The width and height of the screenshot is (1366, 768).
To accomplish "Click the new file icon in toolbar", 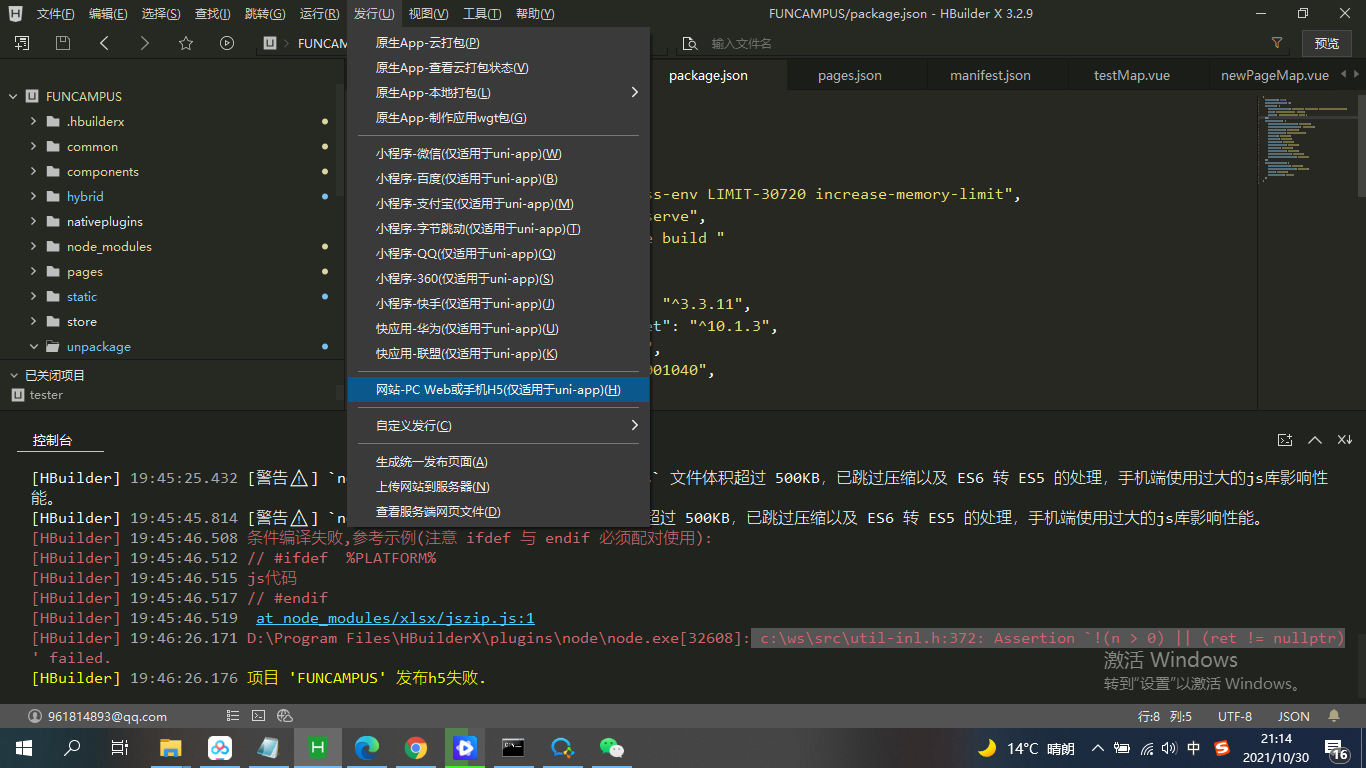I will click(22, 43).
